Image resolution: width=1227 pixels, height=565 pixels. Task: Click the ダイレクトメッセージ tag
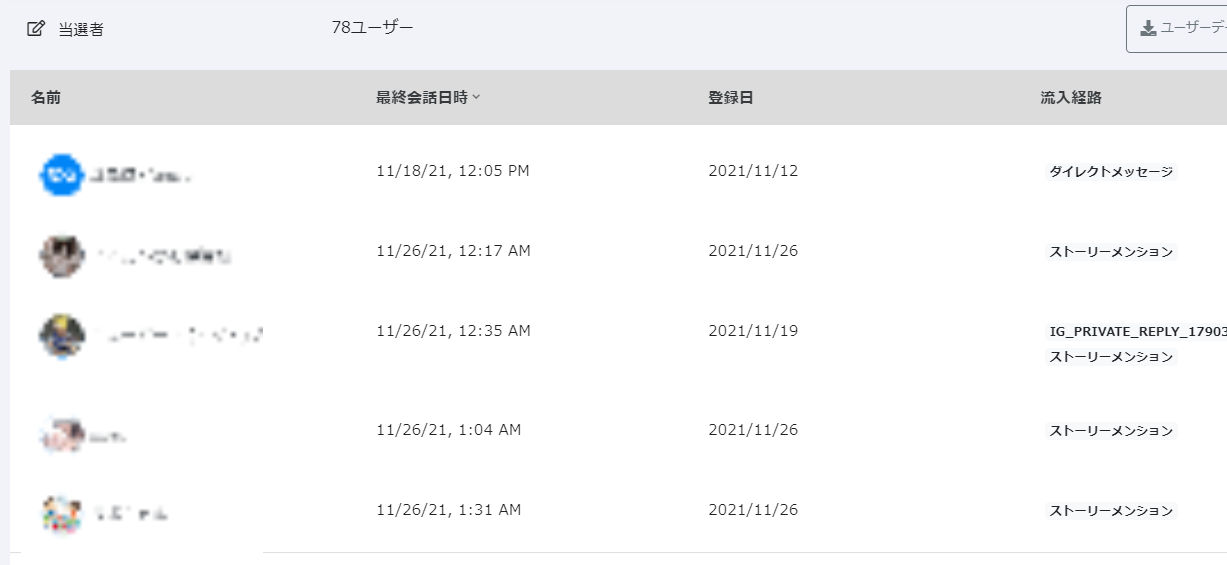coord(1111,172)
